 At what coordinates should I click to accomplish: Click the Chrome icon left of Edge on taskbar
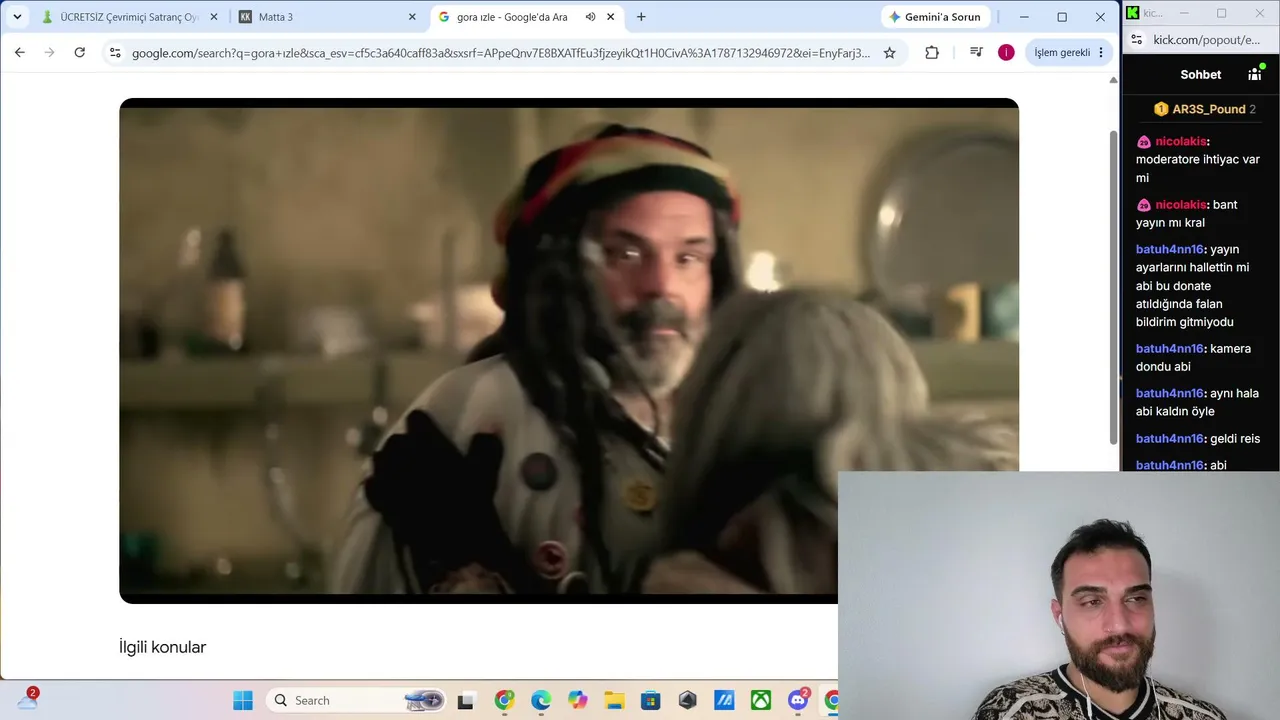[x=504, y=700]
